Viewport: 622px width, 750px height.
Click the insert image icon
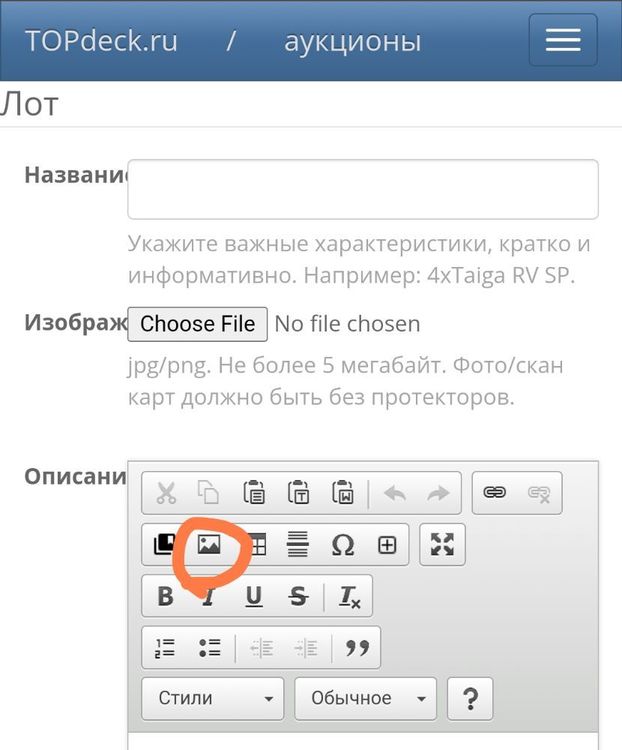tap(209, 544)
